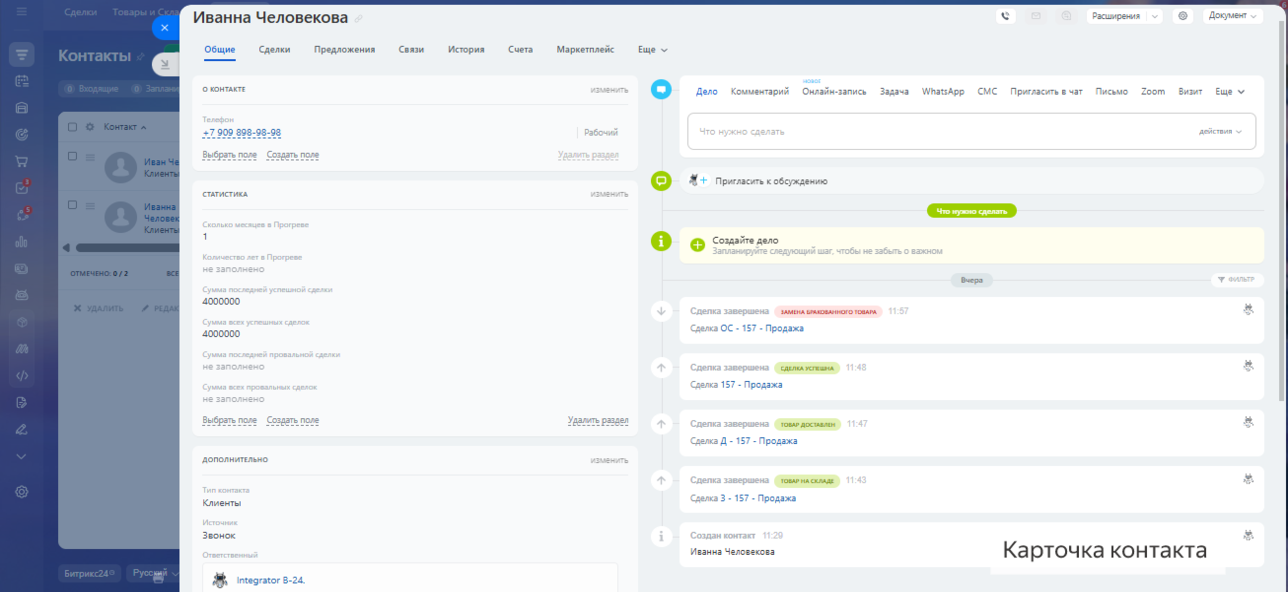Click green plus icon to create activity
The width and height of the screenshot is (1288, 592).
tap(698, 245)
